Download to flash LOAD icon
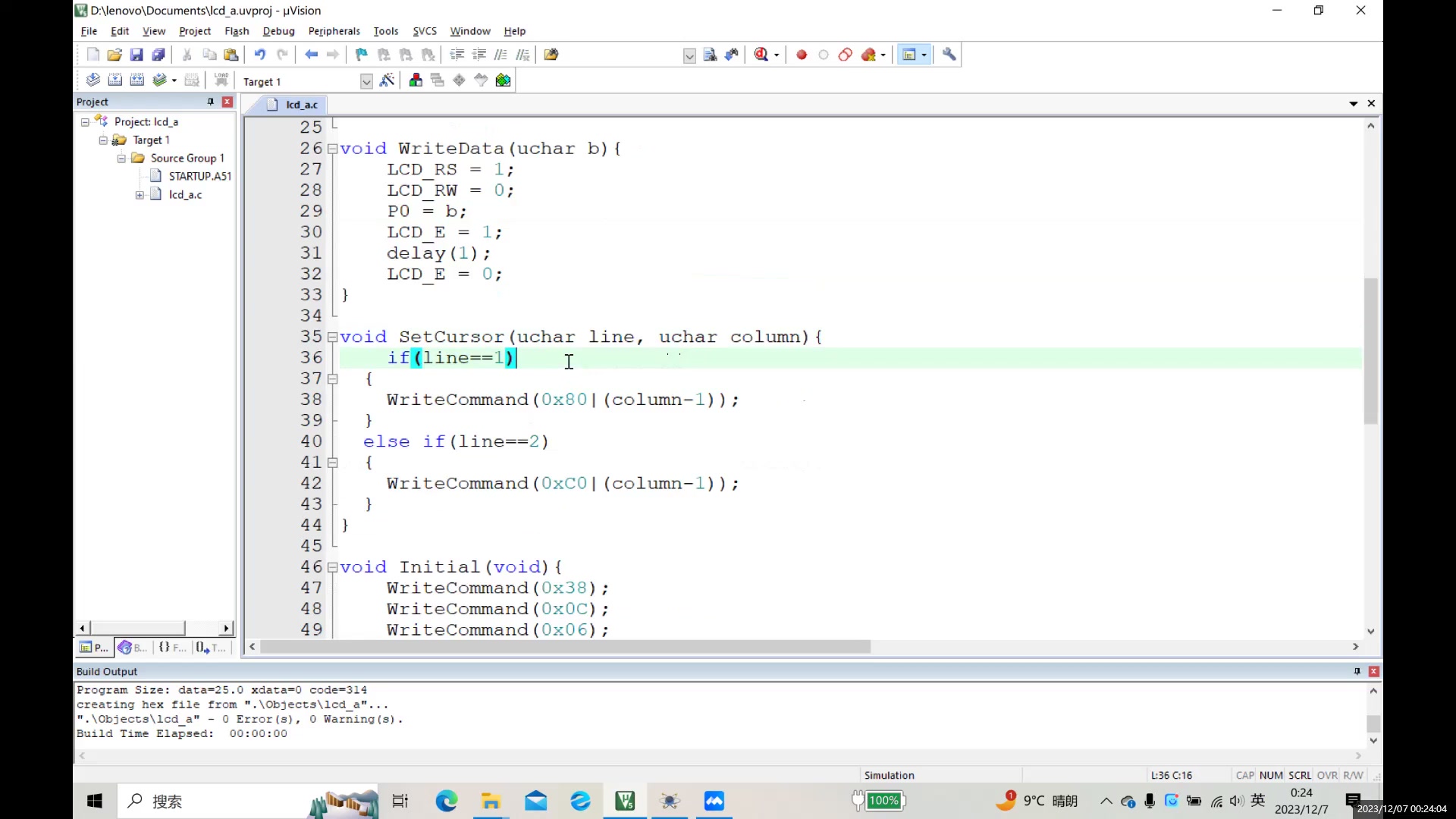Screen dimensions: 1456x819 221,80
